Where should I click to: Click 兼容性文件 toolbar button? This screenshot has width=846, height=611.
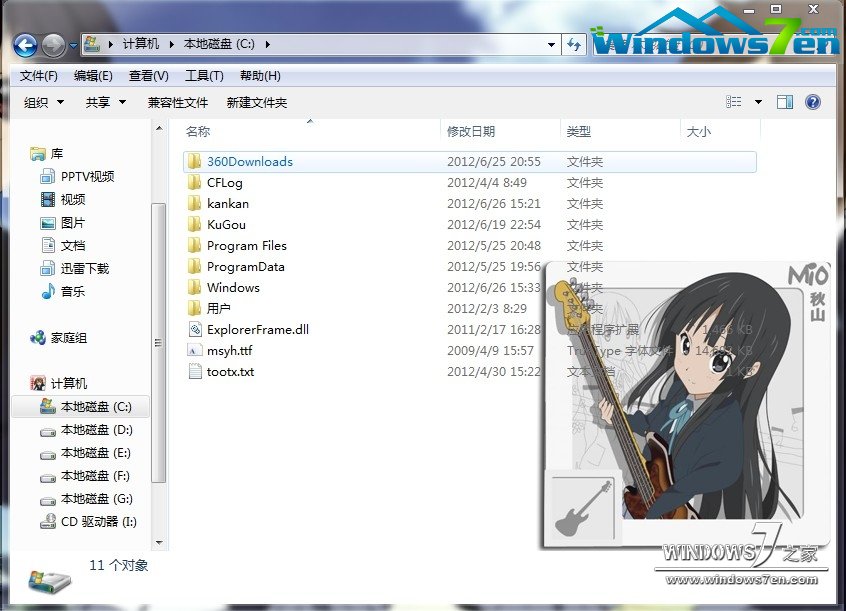click(178, 103)
